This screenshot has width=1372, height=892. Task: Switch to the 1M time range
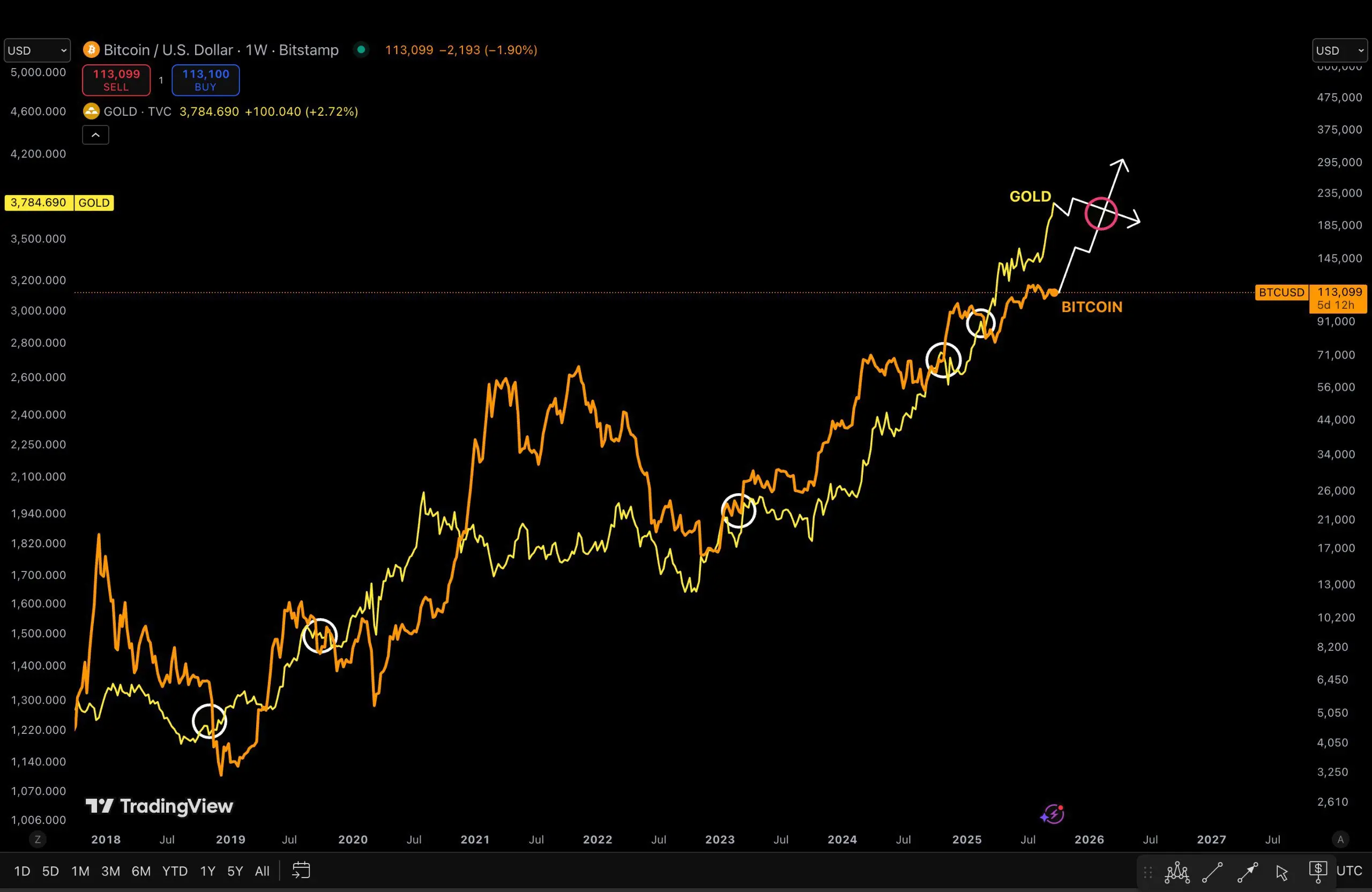tap(80, 871)
